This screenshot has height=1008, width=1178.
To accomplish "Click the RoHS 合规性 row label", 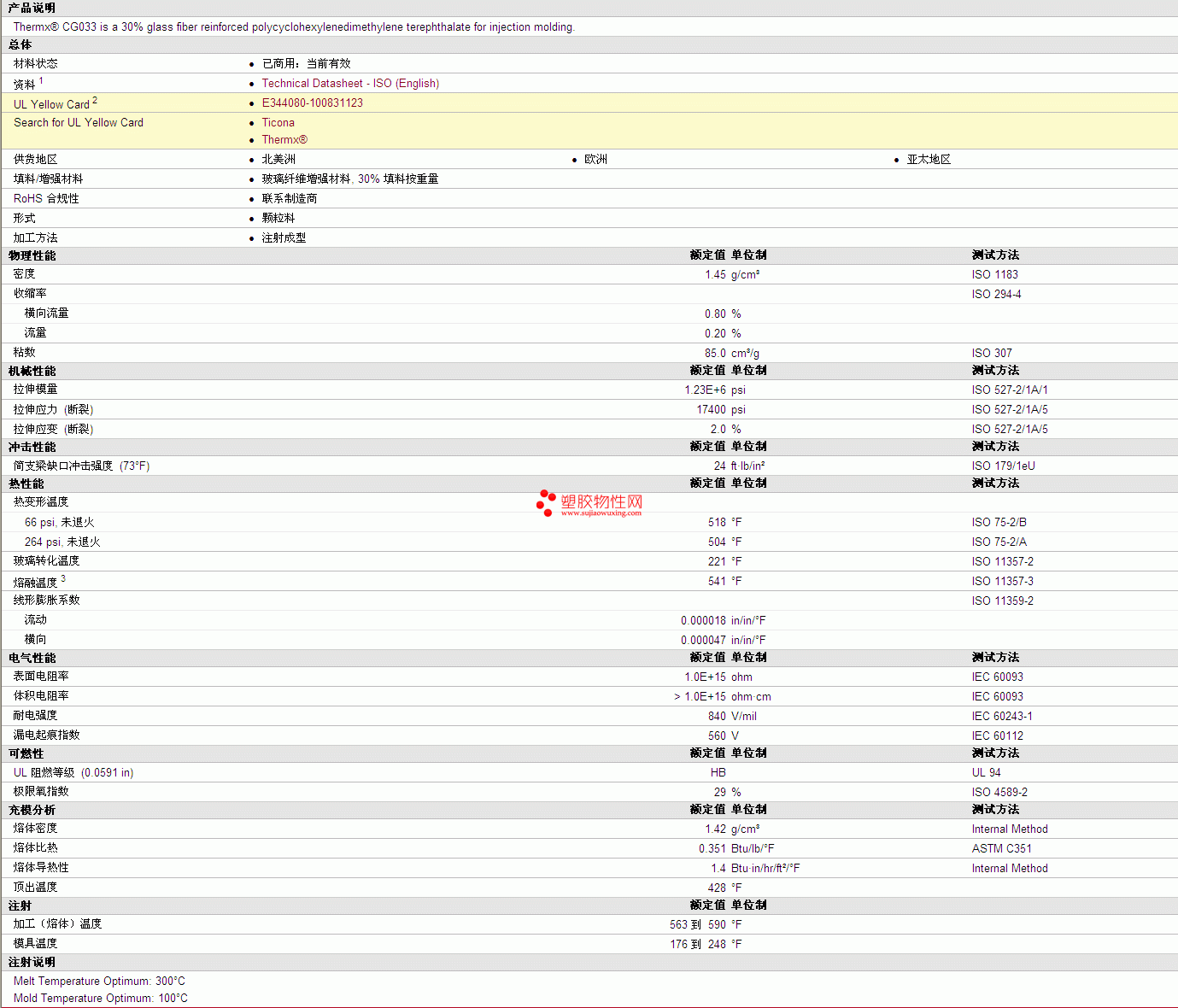I will [46, 199].
